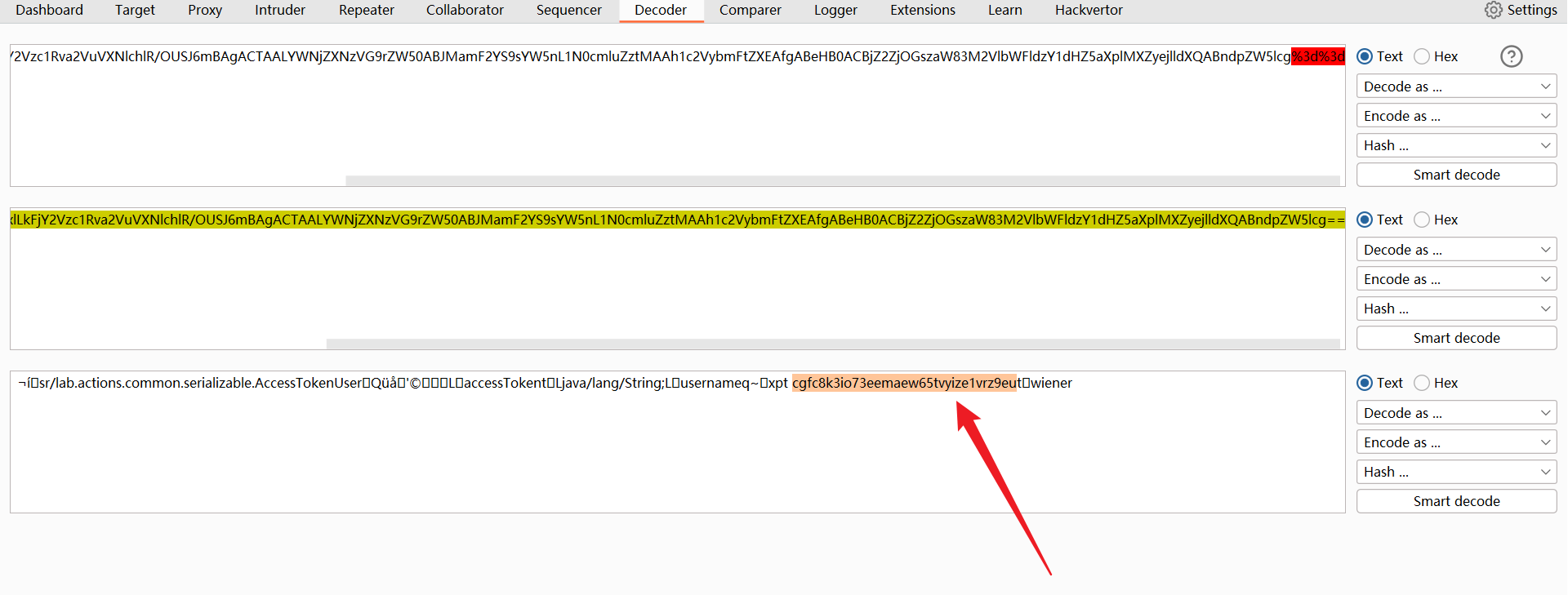The height and width of the screenshot is (595, 1568).
Task: Open Hash dropdown in first panel
Action: pyautogui.click(x=1456, y=145)
